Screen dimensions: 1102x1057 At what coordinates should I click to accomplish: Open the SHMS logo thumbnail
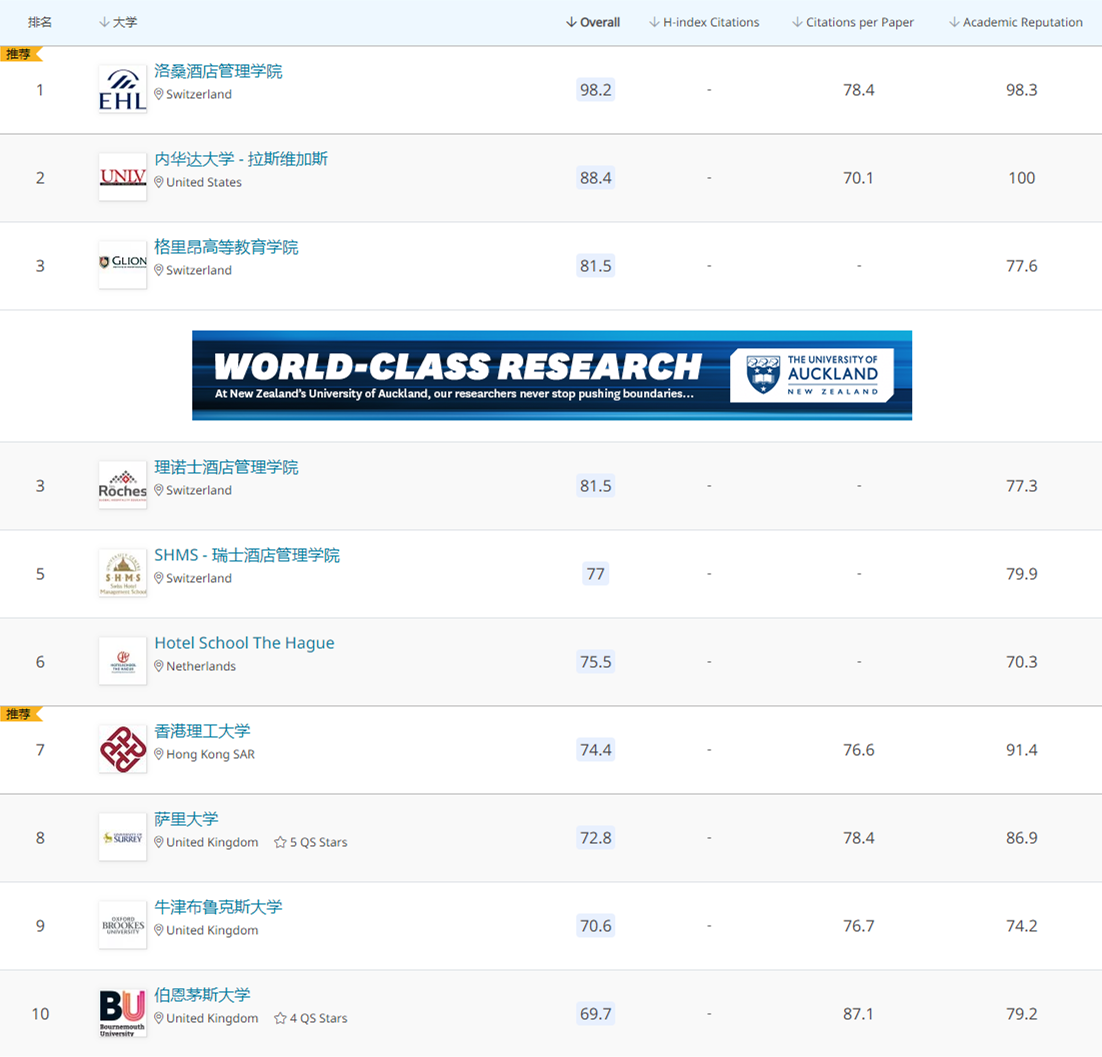(x=123, y=573)
